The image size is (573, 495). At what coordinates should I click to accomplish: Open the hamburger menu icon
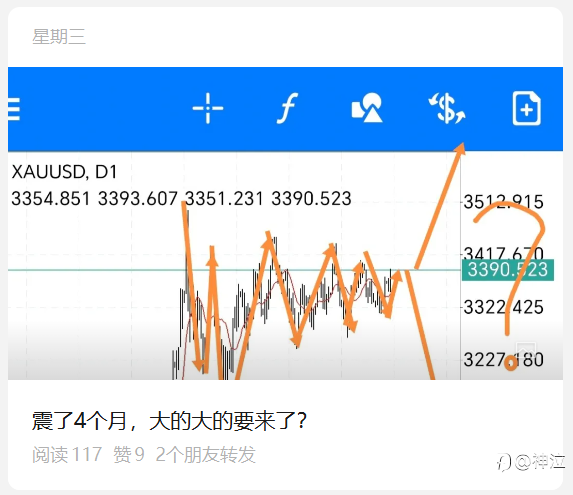coord(14,109)
